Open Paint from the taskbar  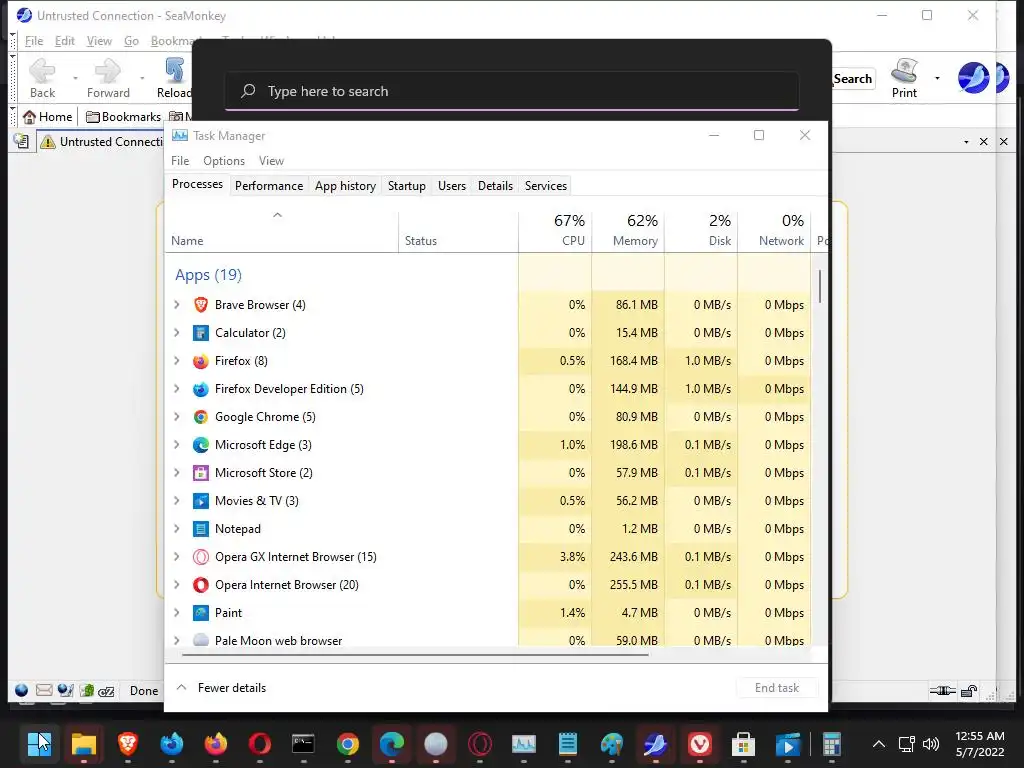coord(612,743)
